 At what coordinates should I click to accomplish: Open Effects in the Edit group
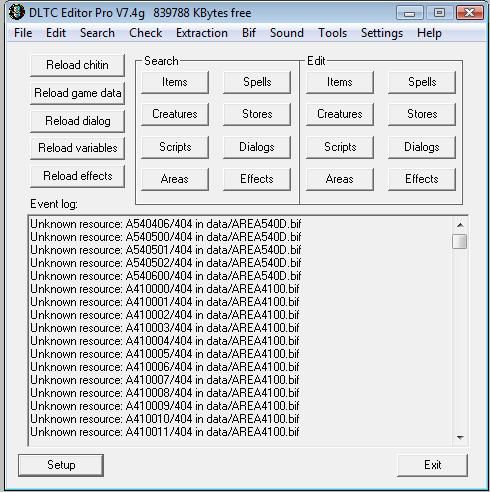click(x=422, y=179)
